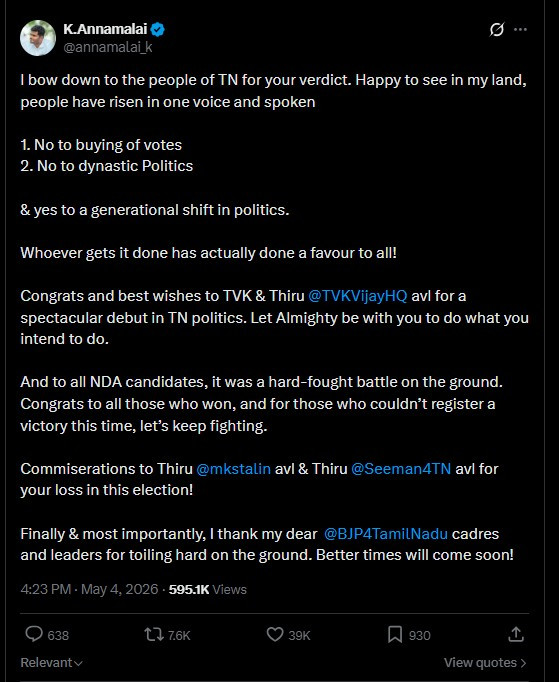Click the reply speech bubble icon
Screen dimensions: 559x682
pyautogui.click(x=33, y=634)
